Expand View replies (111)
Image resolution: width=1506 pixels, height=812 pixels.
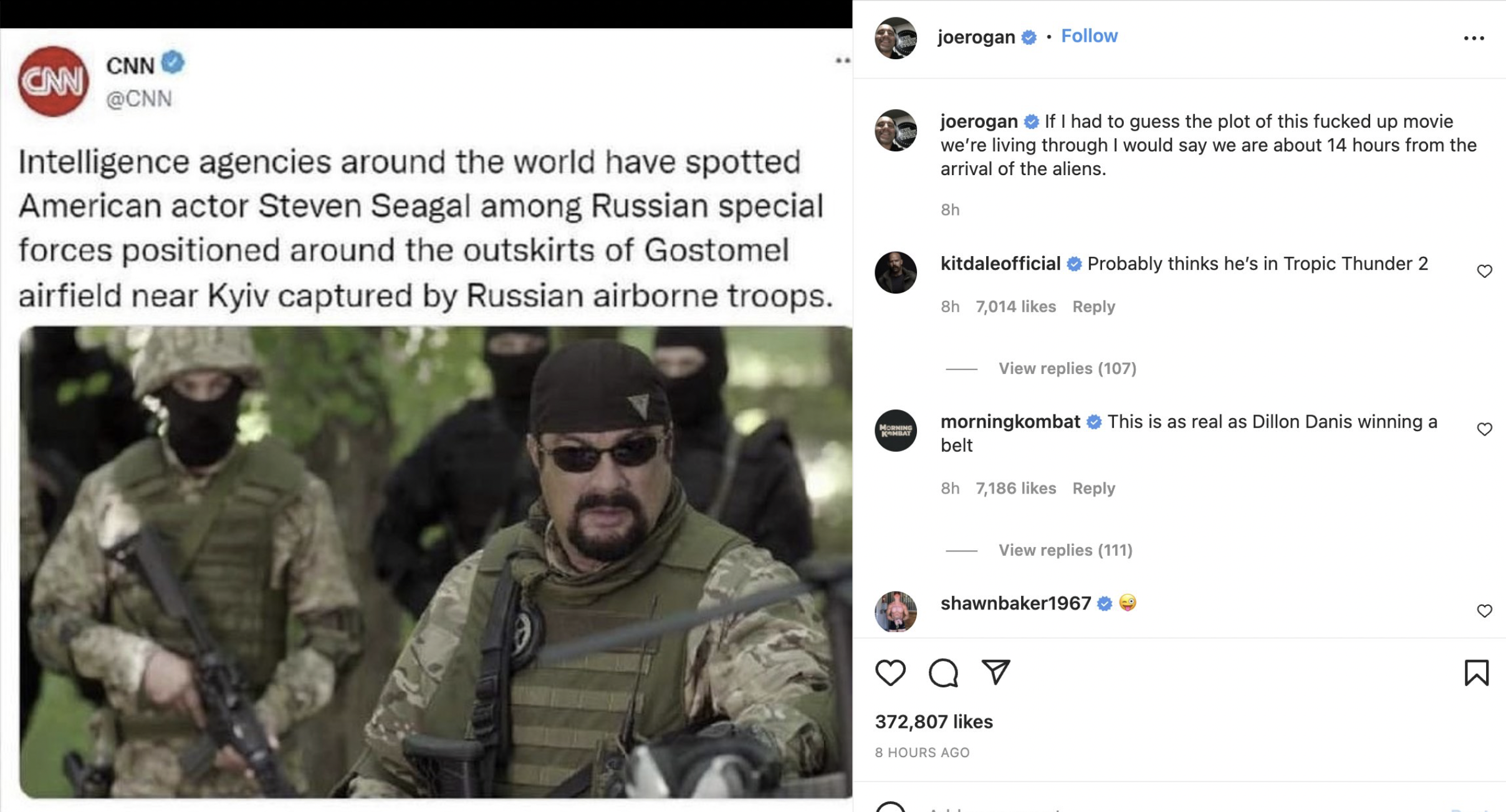pos(1065,550)
